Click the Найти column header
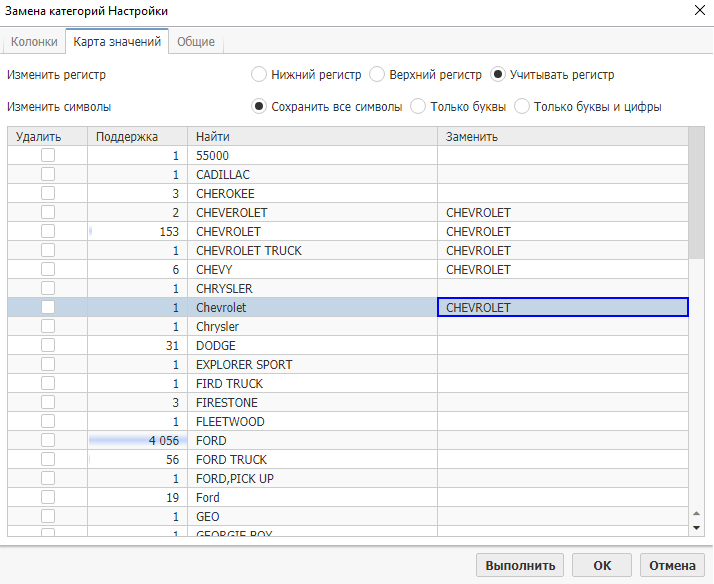The height and width of the screenshot is (584, 714). [312, 137]
